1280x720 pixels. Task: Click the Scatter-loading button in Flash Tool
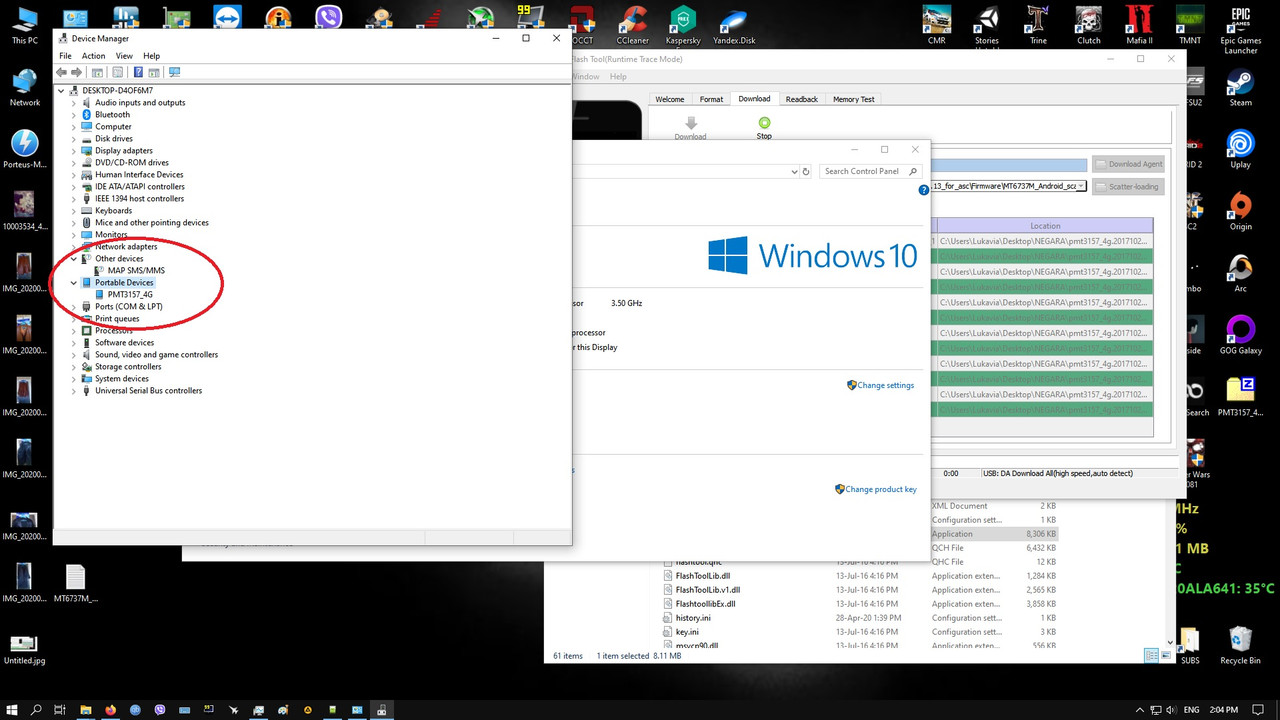click(x=1129, y=186)
